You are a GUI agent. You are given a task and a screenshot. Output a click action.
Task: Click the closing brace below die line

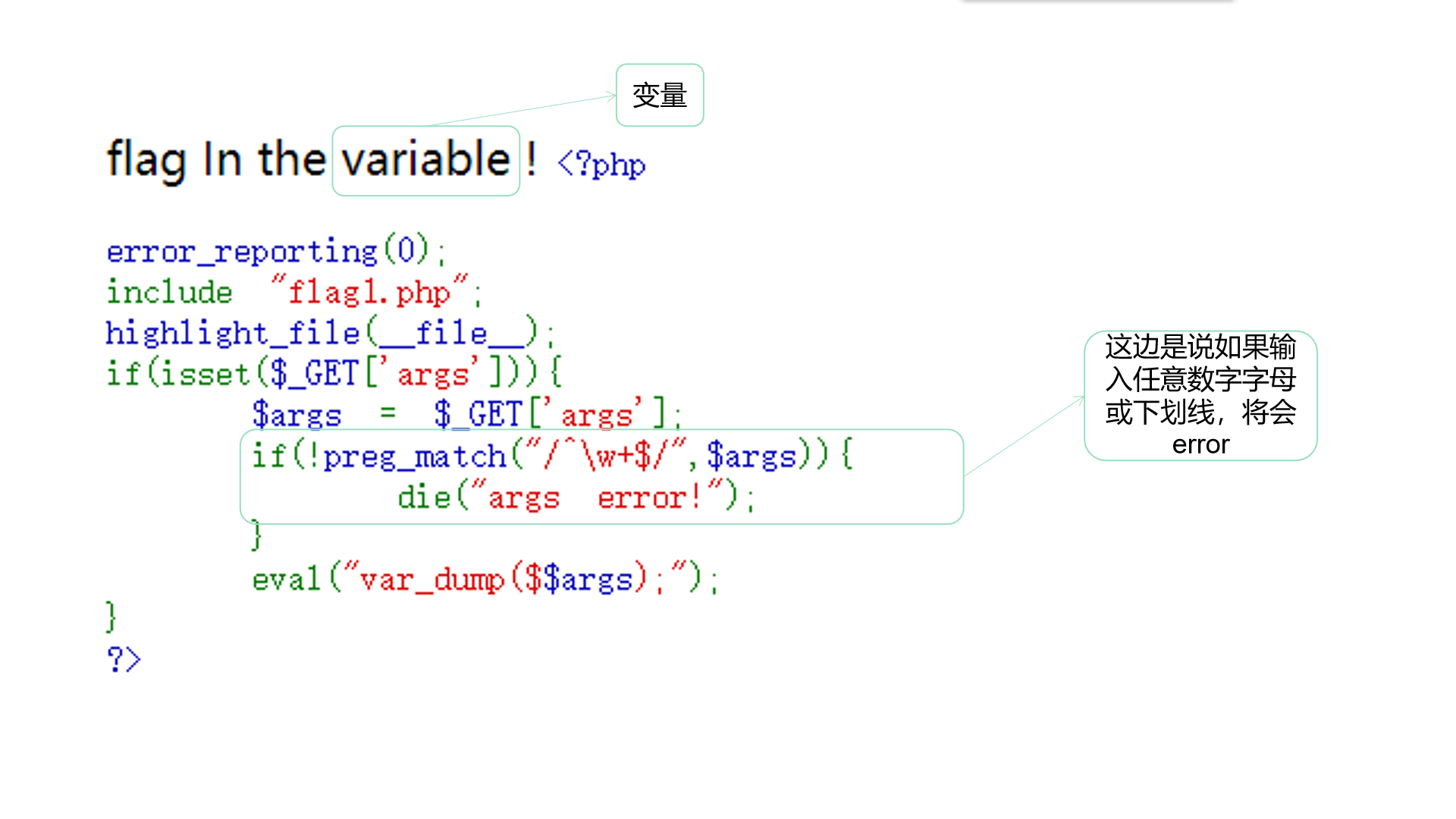(x=257, y=535)
